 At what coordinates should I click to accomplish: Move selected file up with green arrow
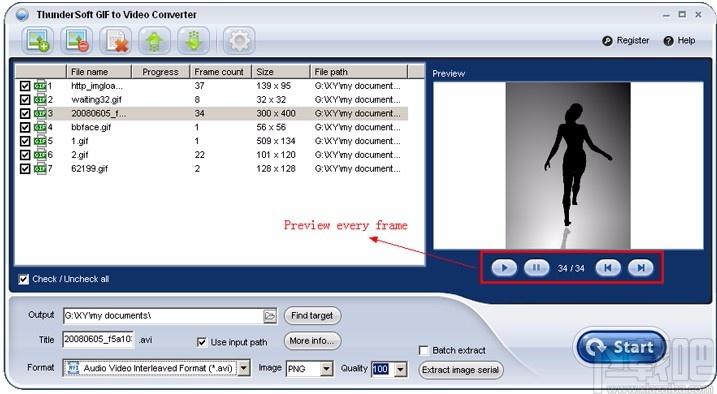tap(155, 40)
